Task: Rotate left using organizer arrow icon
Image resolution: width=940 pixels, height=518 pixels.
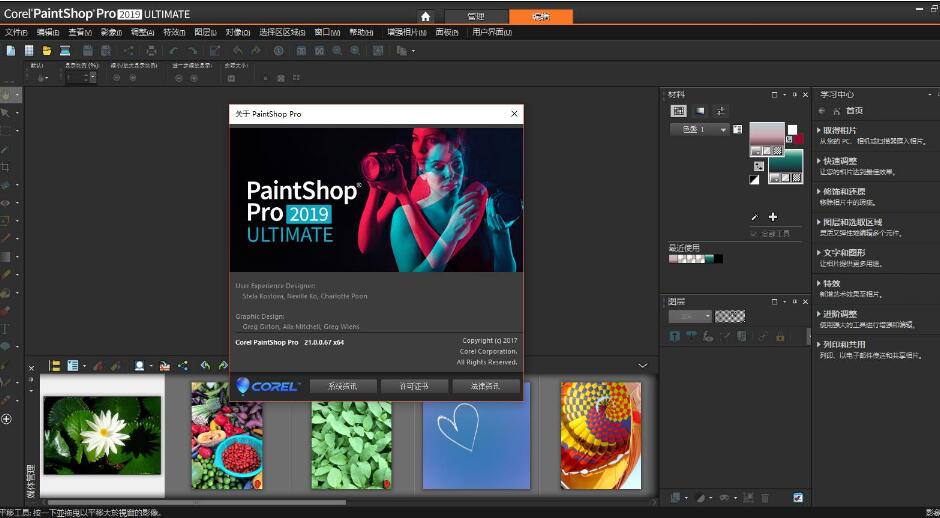Action: point(205,365)
